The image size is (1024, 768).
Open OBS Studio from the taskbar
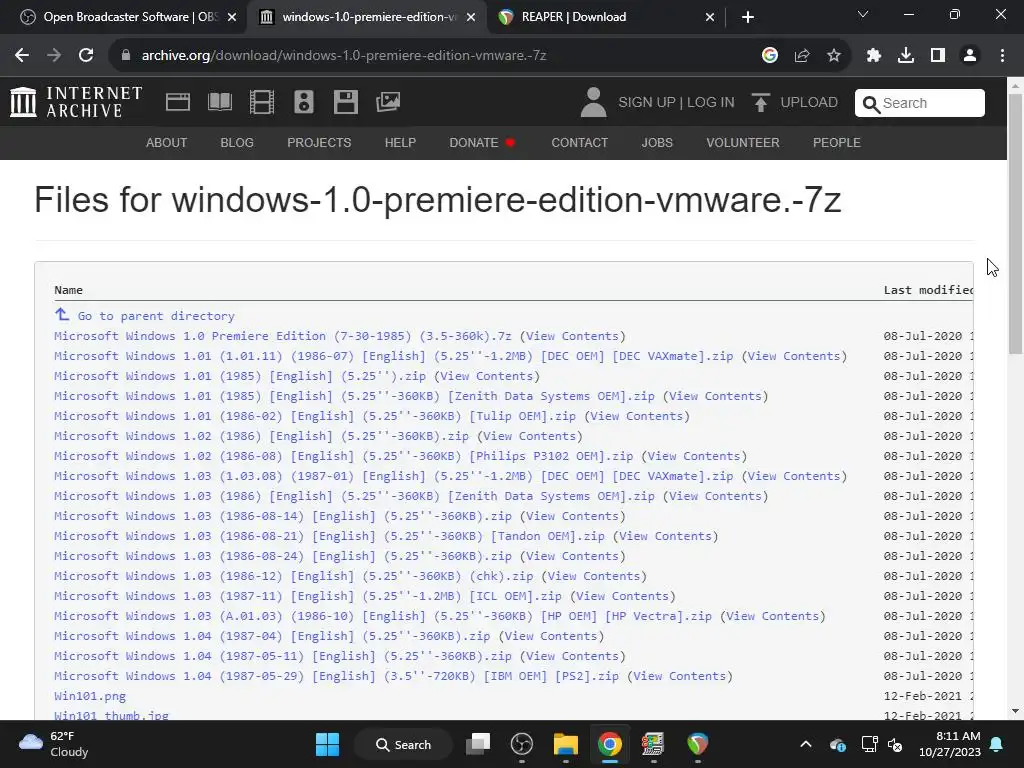(x=522, y=744)
